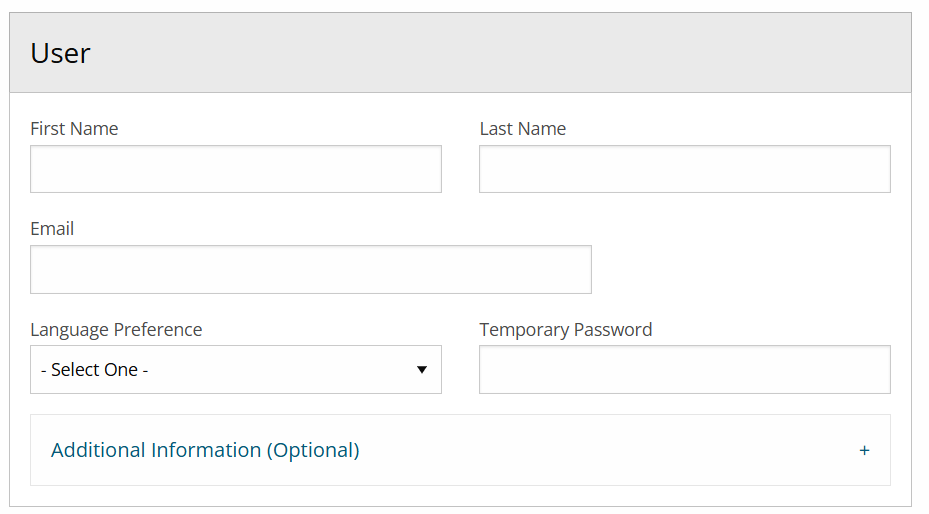Viewport: 929px width, 514px height.
Task: Click into the Last Name field
Action: (684, 169)
